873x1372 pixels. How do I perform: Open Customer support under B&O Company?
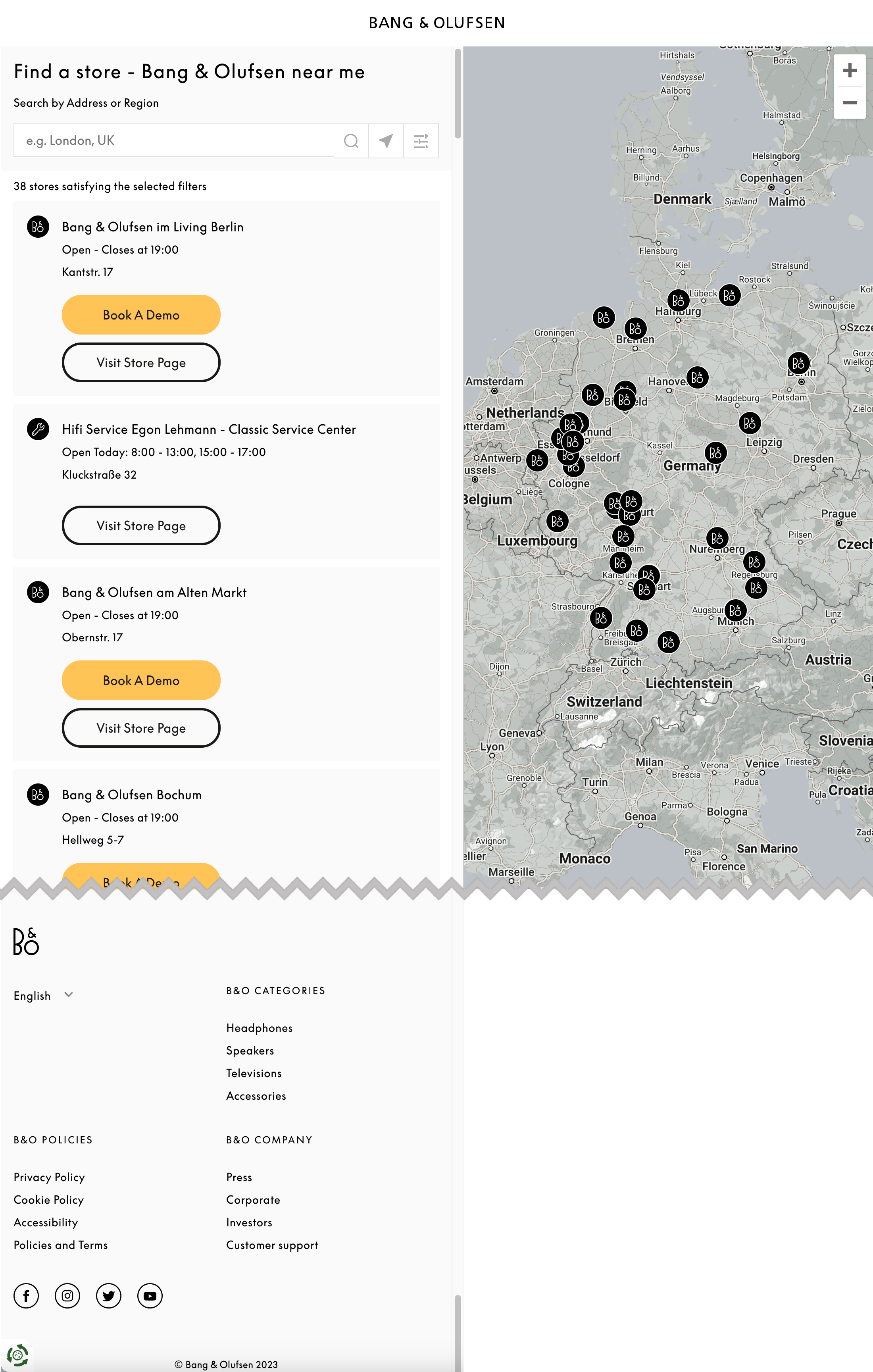point(272,1245)
